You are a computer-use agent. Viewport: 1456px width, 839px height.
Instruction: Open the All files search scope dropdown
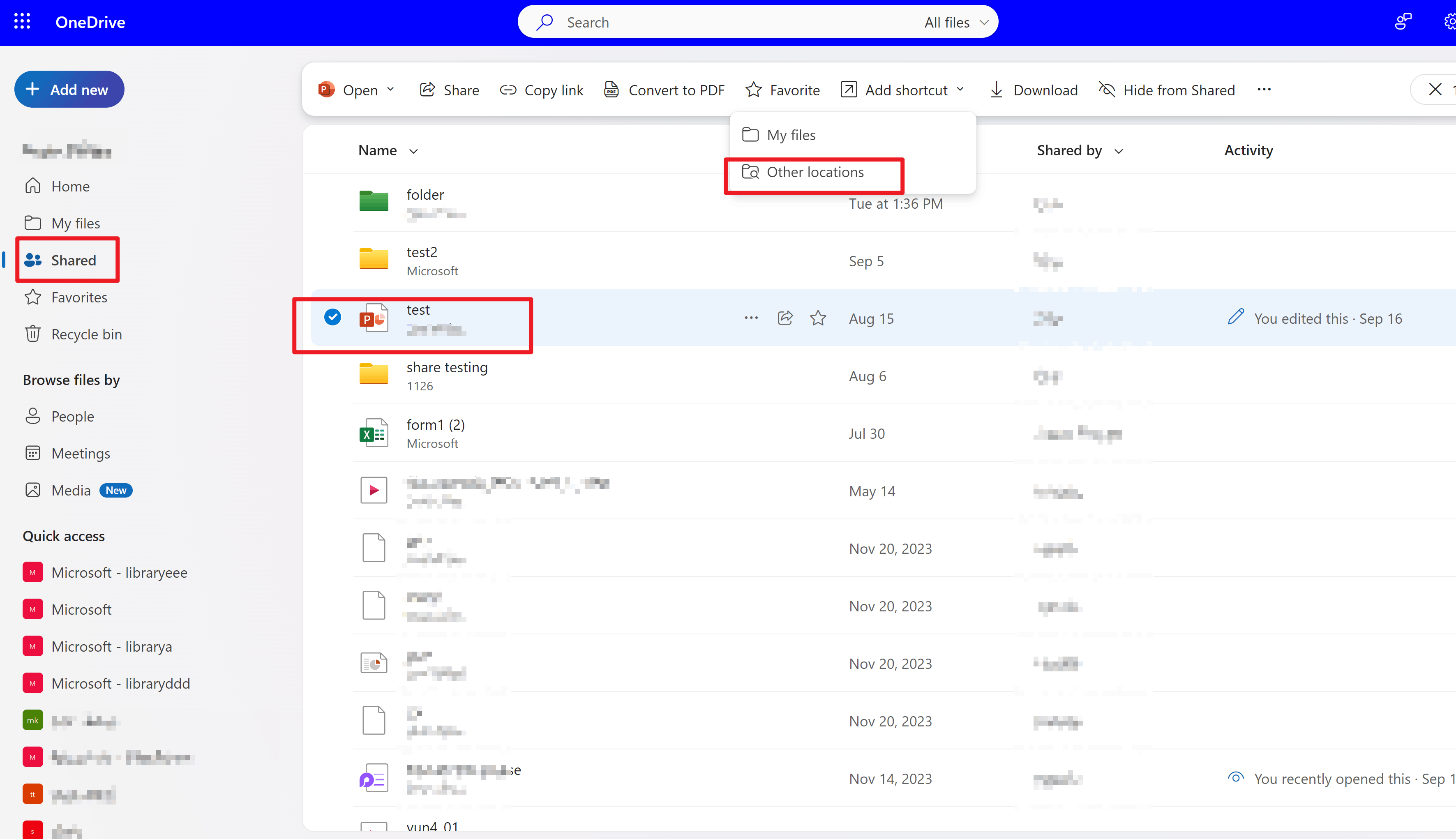pos(956,22)
